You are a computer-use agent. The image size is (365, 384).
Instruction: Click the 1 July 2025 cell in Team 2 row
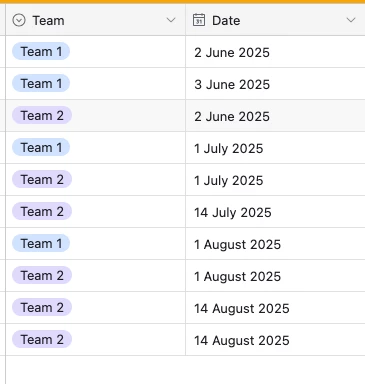click(275, 180)
